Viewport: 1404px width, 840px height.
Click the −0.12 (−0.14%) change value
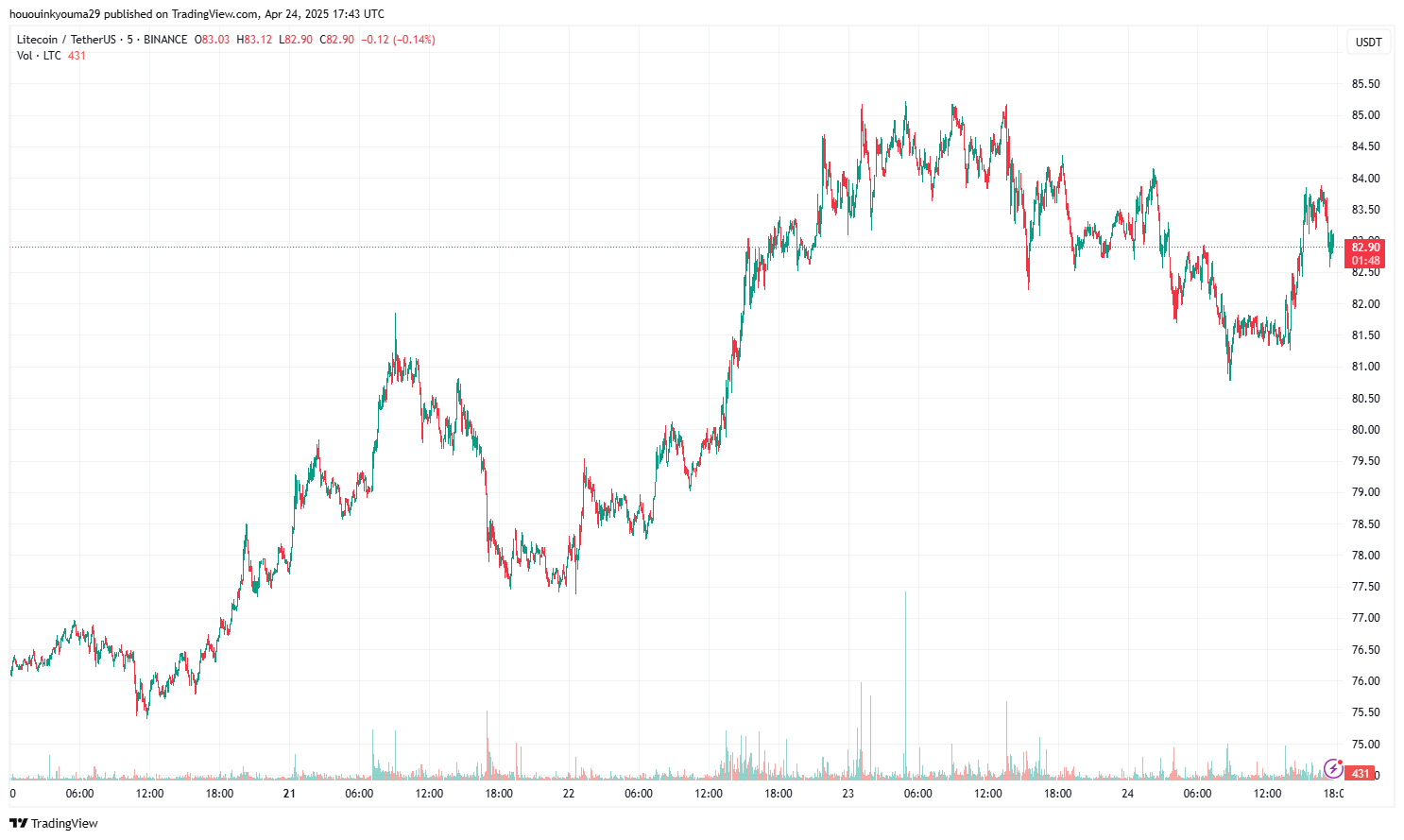point(400,40)
